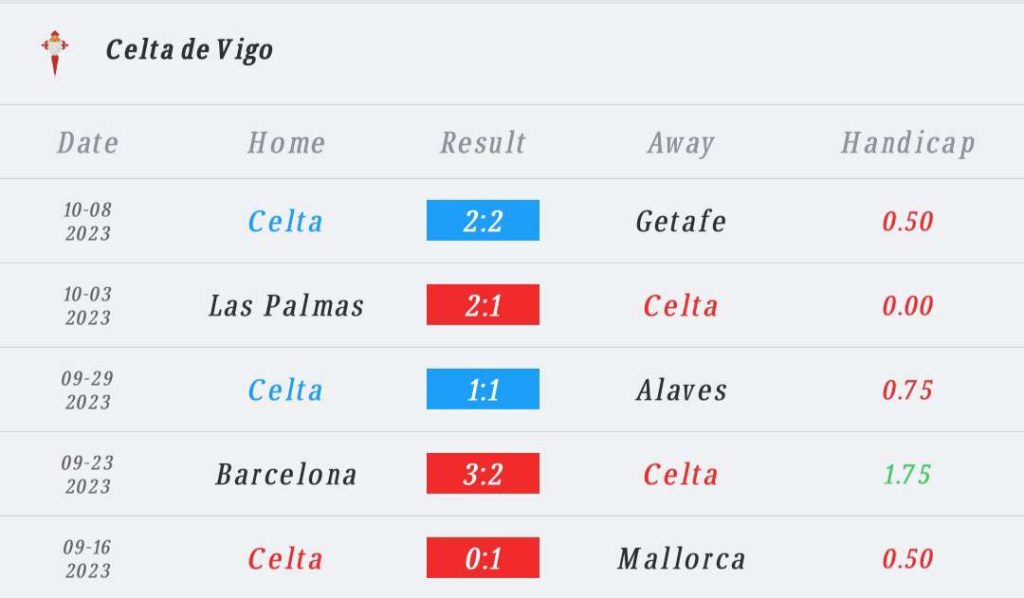Open the 2:2 result against Getafe
Screen dimensions: 1024x598
tap(483, 221)
